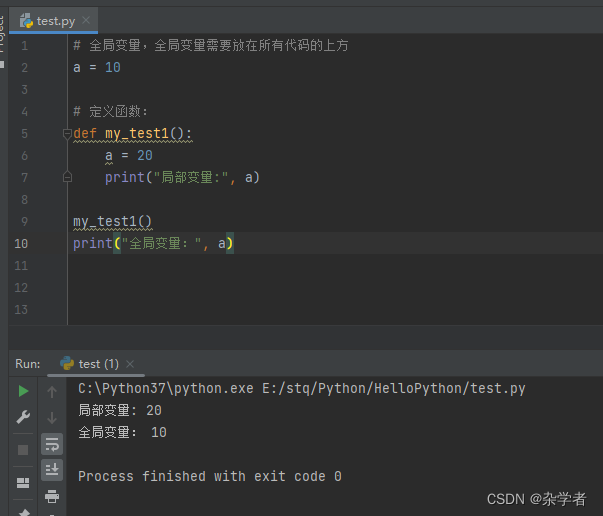Click the Python file icon on test.py tab
The image size is (603, 516).
click(x=26, y=21)
